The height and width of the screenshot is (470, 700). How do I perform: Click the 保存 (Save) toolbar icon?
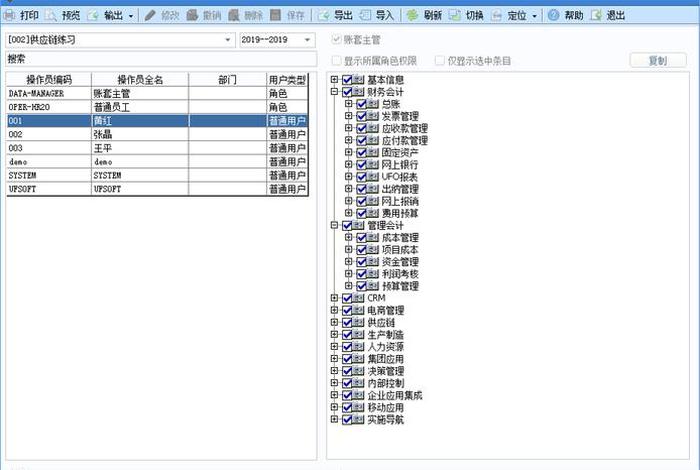[276, 16]
